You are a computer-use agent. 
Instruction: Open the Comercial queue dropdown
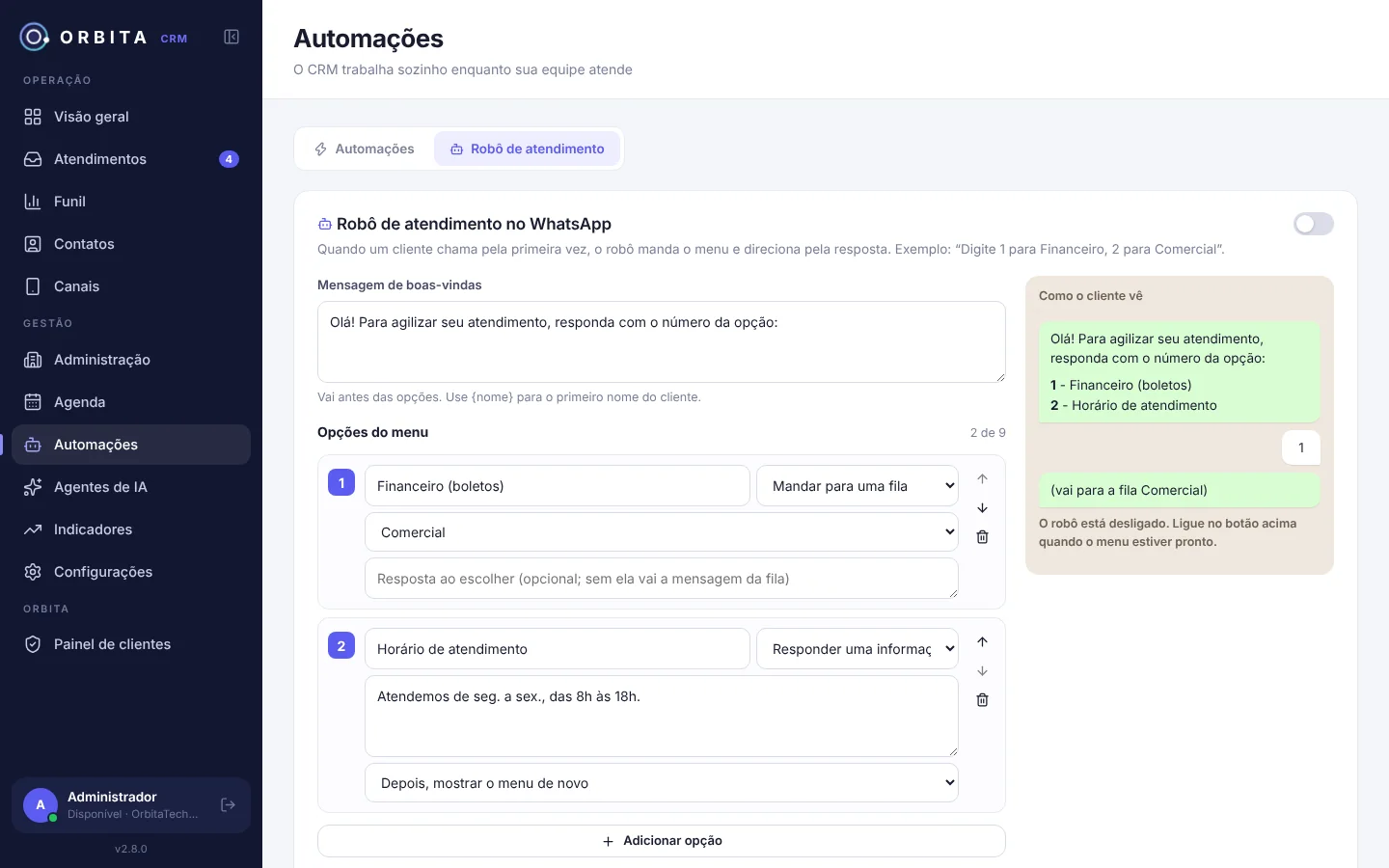pyautogui.click(x=662, y=532)
